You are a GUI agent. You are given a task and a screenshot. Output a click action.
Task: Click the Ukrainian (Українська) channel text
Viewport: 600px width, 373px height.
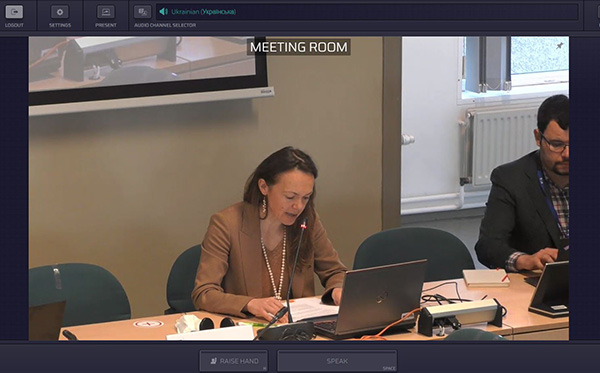(203, 12)
